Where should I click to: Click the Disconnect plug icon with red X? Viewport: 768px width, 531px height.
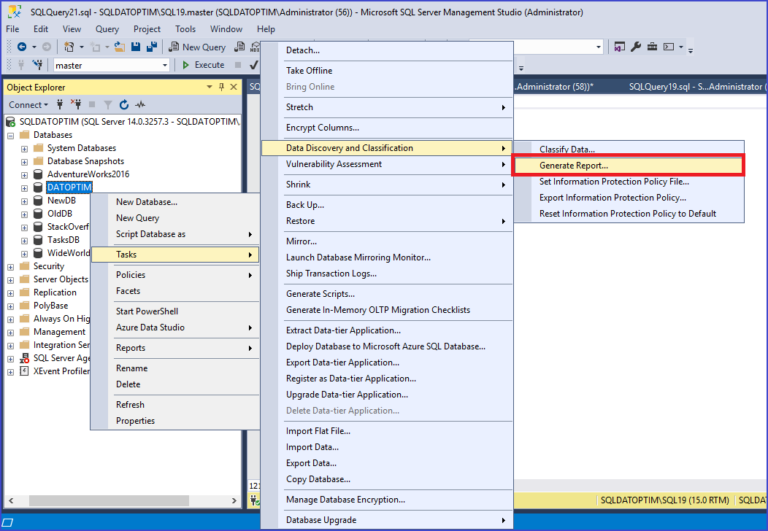tap(76, 104)
